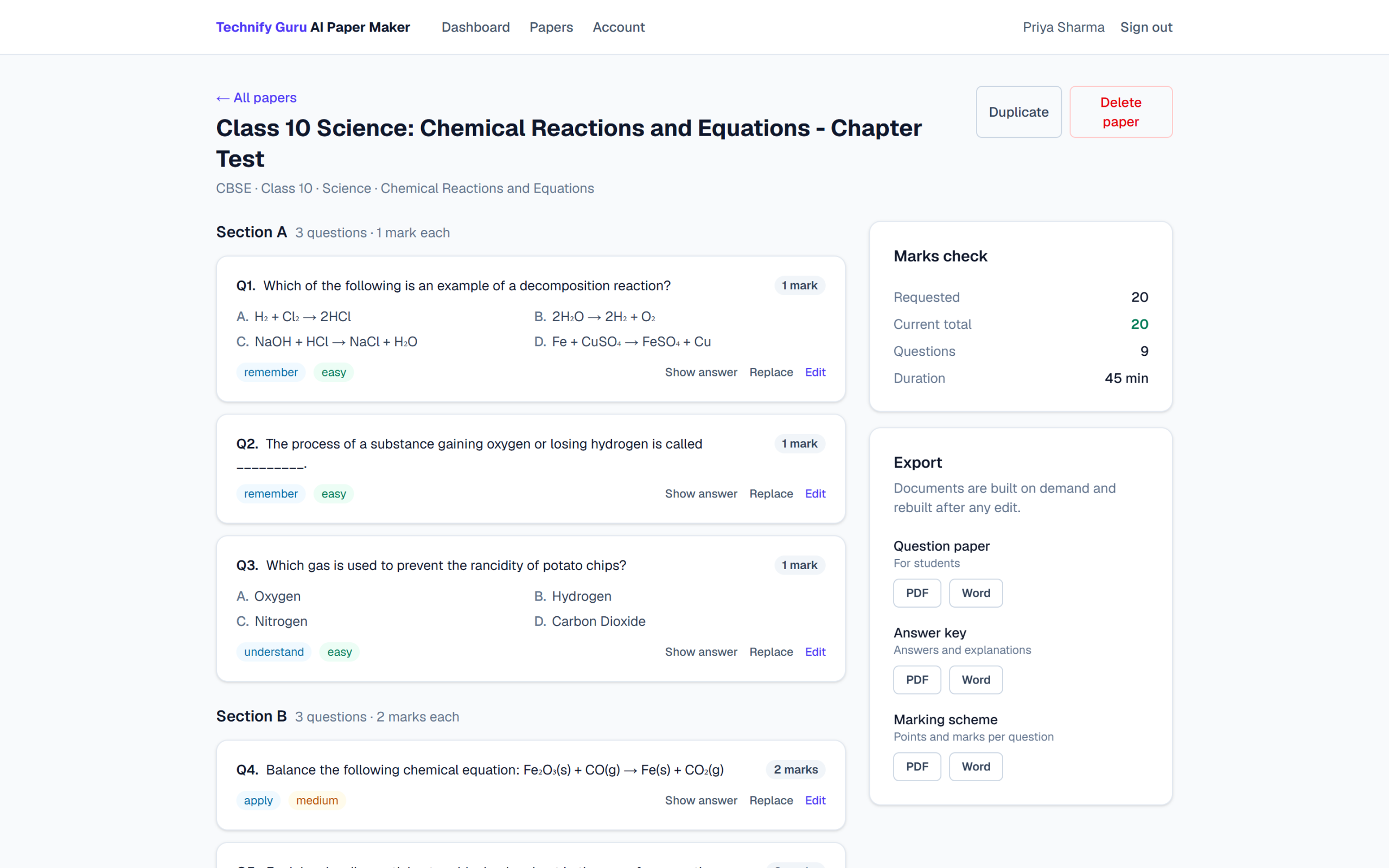The image size is (1389, 868).
Task: Select option B 2H₂O → 2H₂ + O₂
Action: pos(595,316)
